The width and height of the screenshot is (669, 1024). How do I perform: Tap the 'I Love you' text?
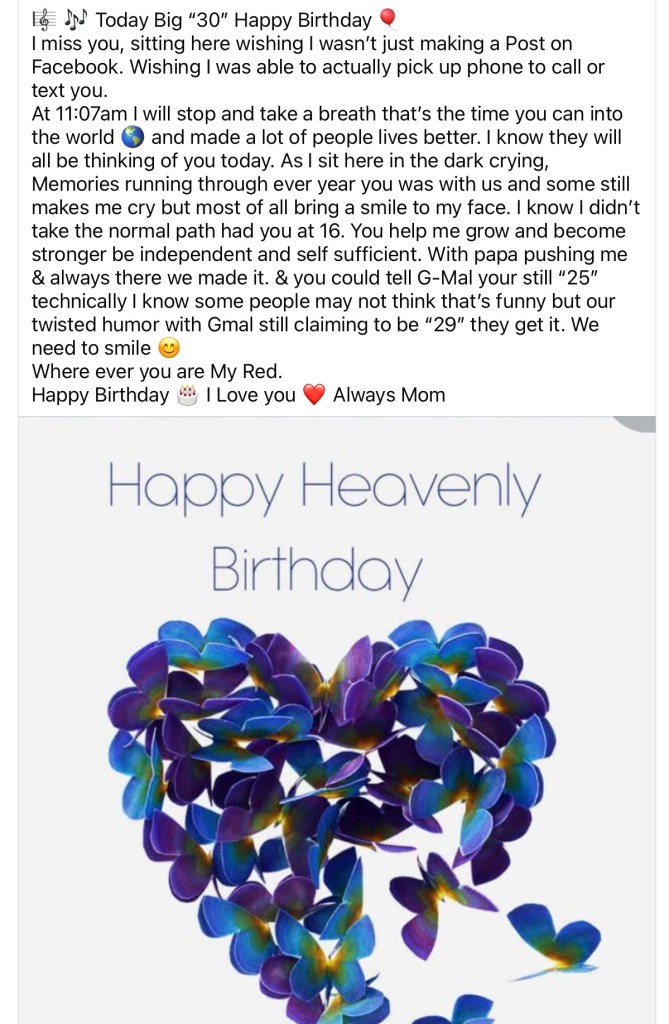[251, 395]
